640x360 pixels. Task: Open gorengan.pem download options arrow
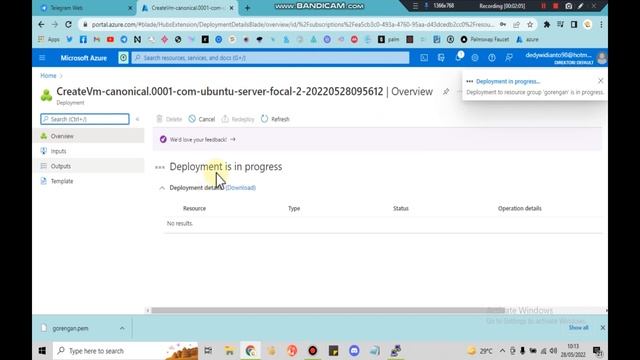122,328
